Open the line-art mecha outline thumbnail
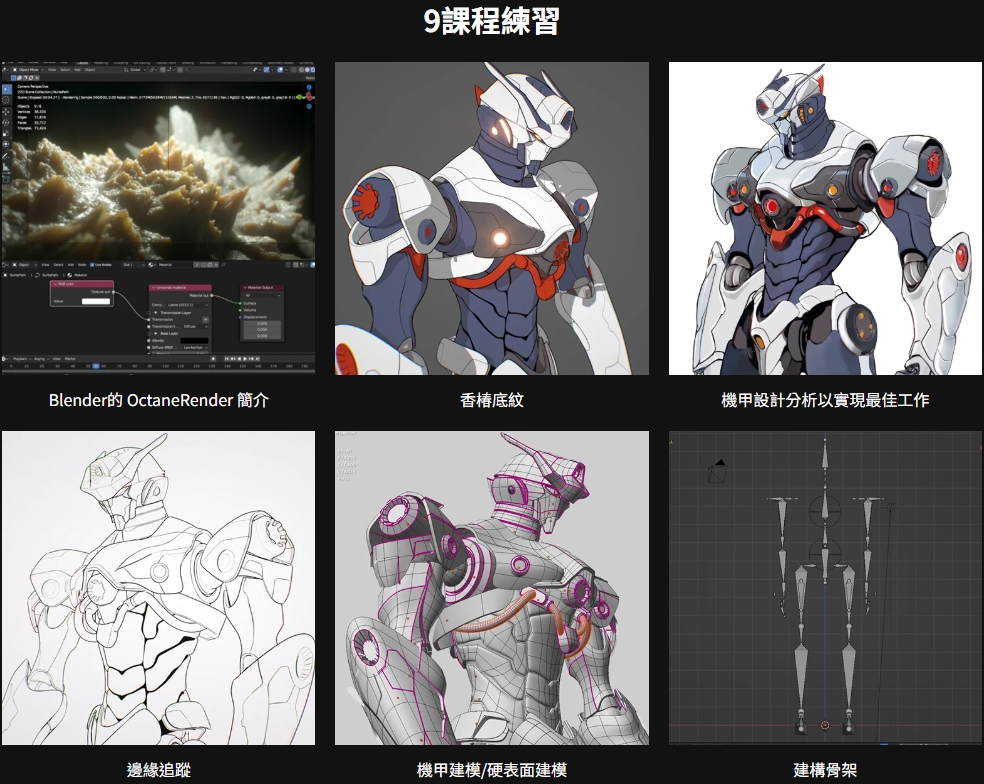984x784 pixels. coord(158,588)
